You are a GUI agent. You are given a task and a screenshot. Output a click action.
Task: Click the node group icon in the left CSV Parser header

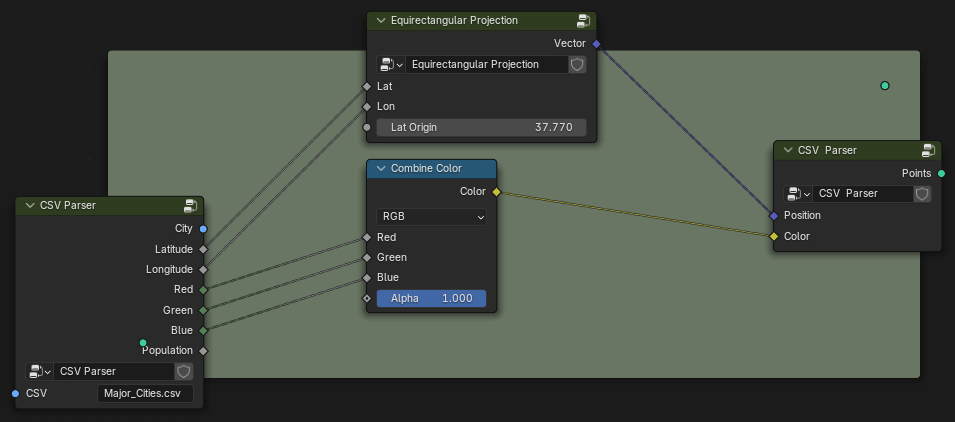[x=191, y=206]
